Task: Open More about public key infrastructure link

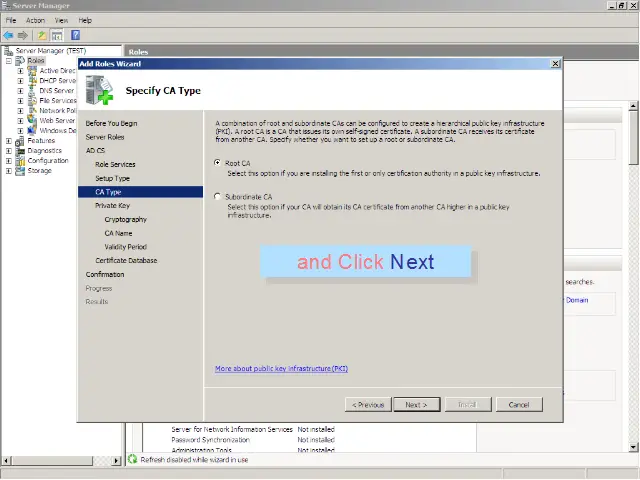Action: click(281, 368)
